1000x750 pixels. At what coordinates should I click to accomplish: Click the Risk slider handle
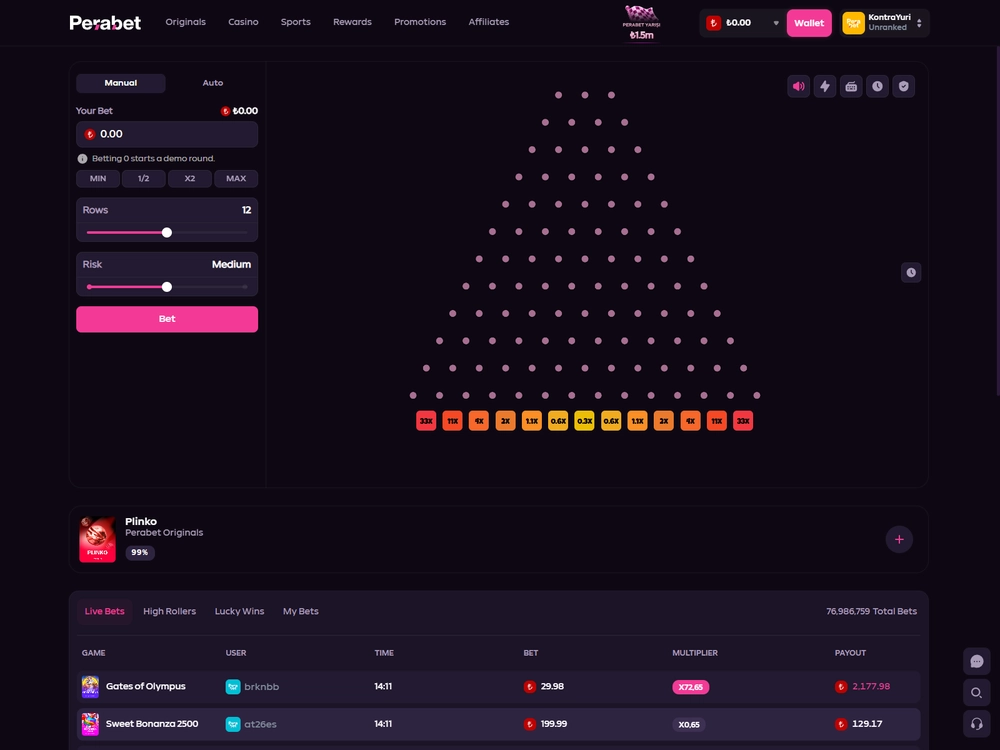point(166,287)
